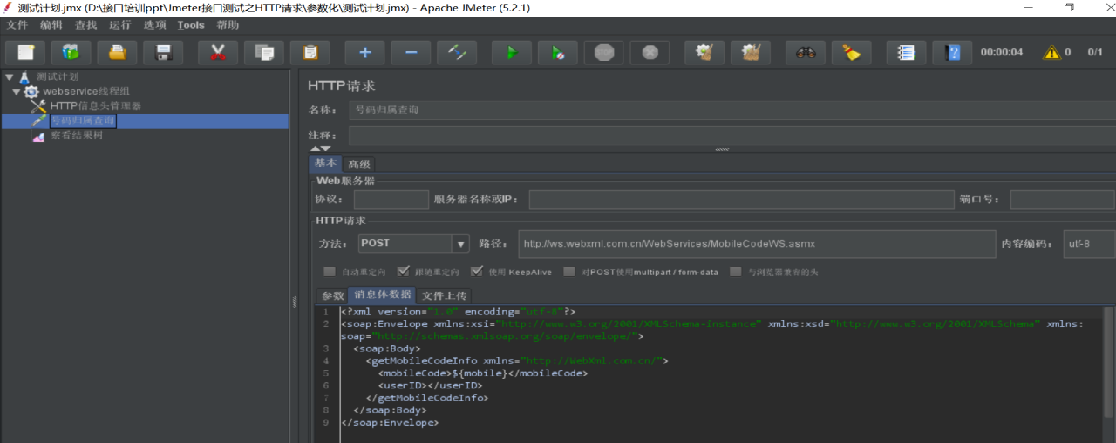Click the server name or IP field
This screenshot has height=443, width=1116.
741,199
